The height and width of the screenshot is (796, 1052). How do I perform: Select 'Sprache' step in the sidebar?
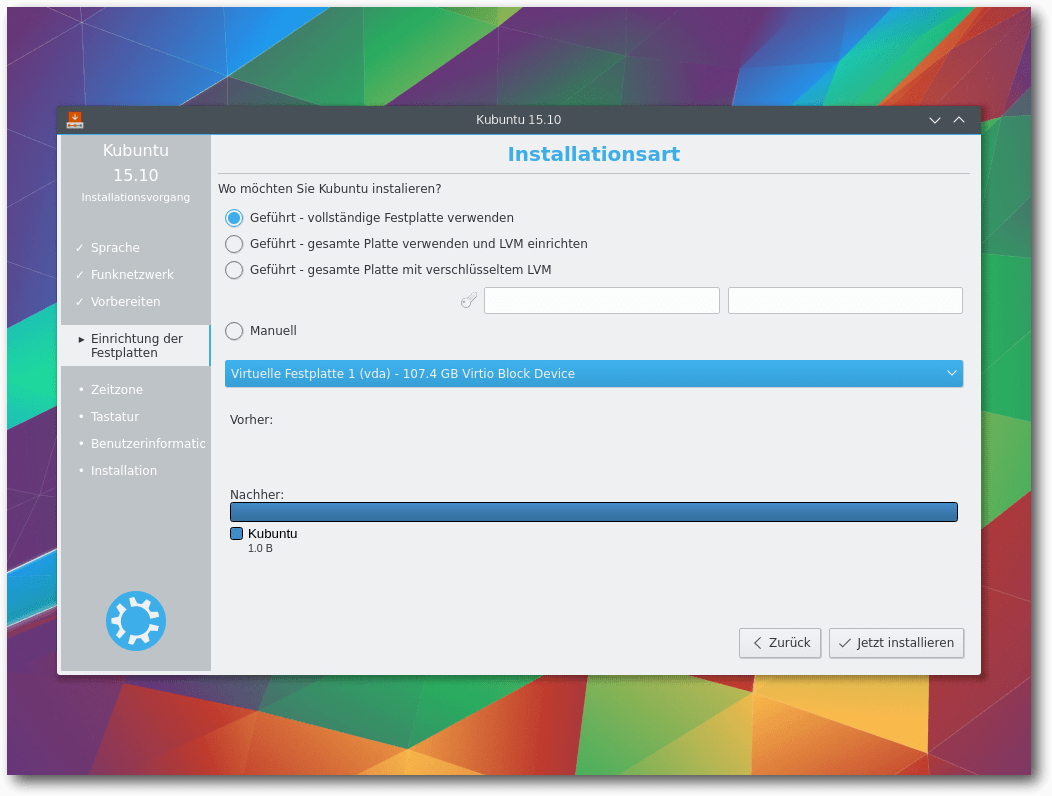[115, 248]
